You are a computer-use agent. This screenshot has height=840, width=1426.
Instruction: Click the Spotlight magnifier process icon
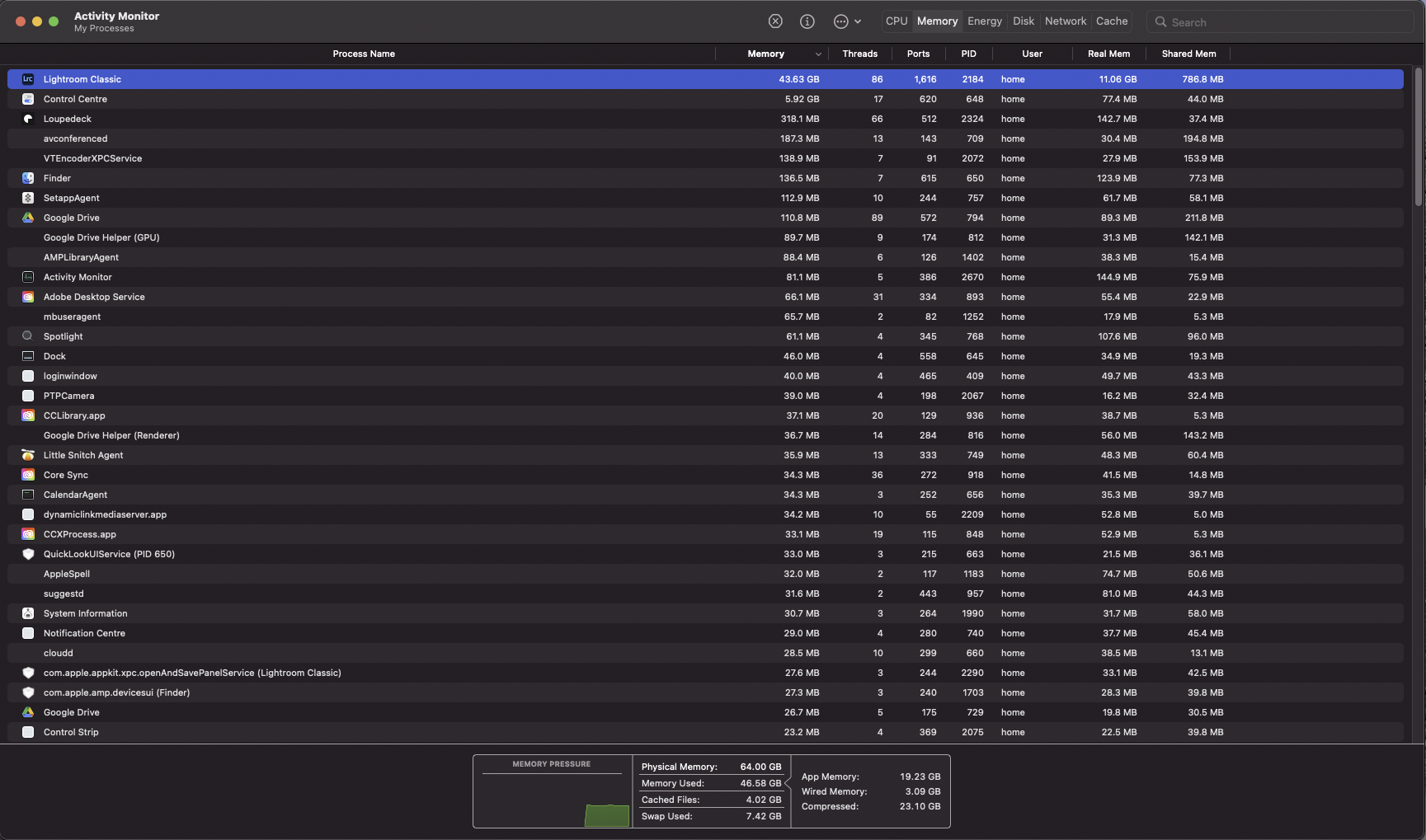tap(28, 336)
